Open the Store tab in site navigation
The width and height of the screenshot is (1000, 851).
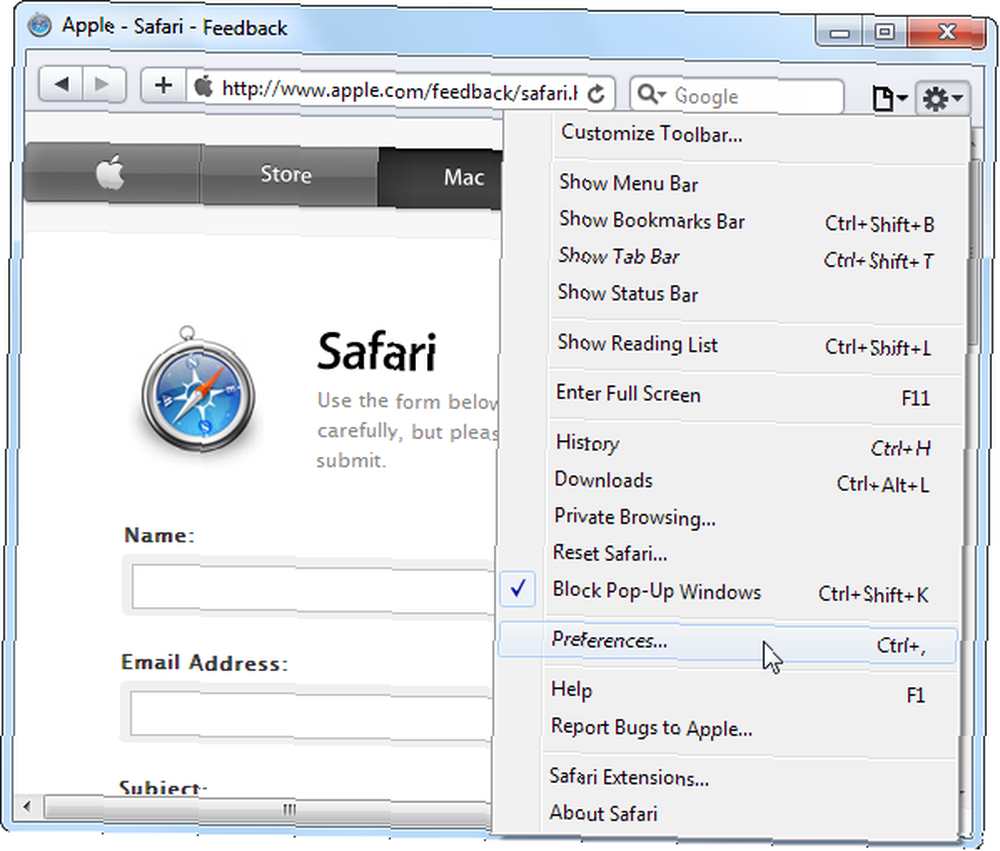click(289, 174)
